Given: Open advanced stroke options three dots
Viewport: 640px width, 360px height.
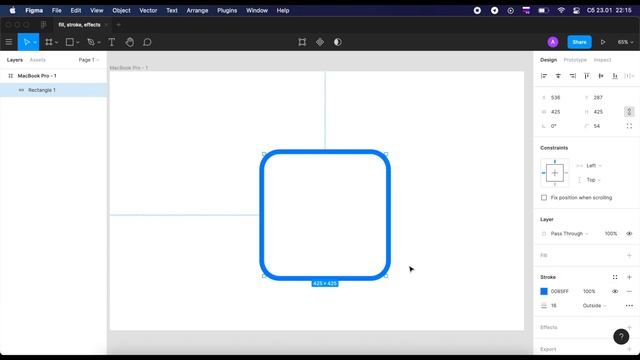Looking at the screenshot, I should point(629,306).
